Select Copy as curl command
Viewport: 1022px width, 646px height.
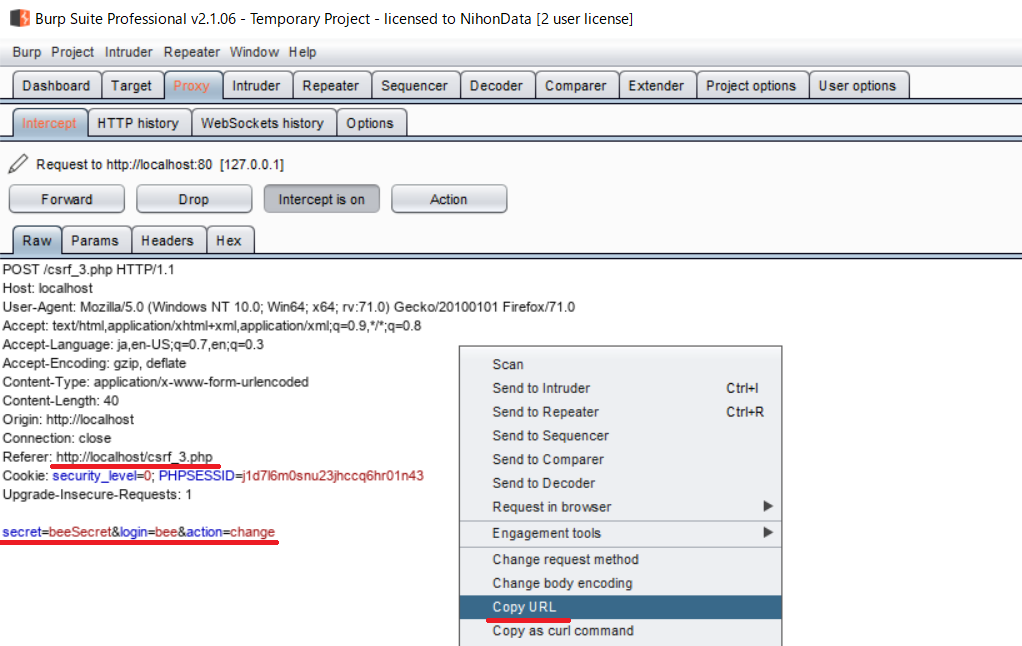point(620,631)
